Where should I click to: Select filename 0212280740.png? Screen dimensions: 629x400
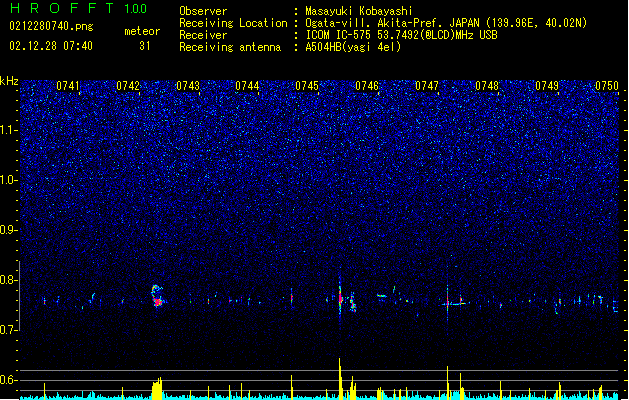pos(51,26)
